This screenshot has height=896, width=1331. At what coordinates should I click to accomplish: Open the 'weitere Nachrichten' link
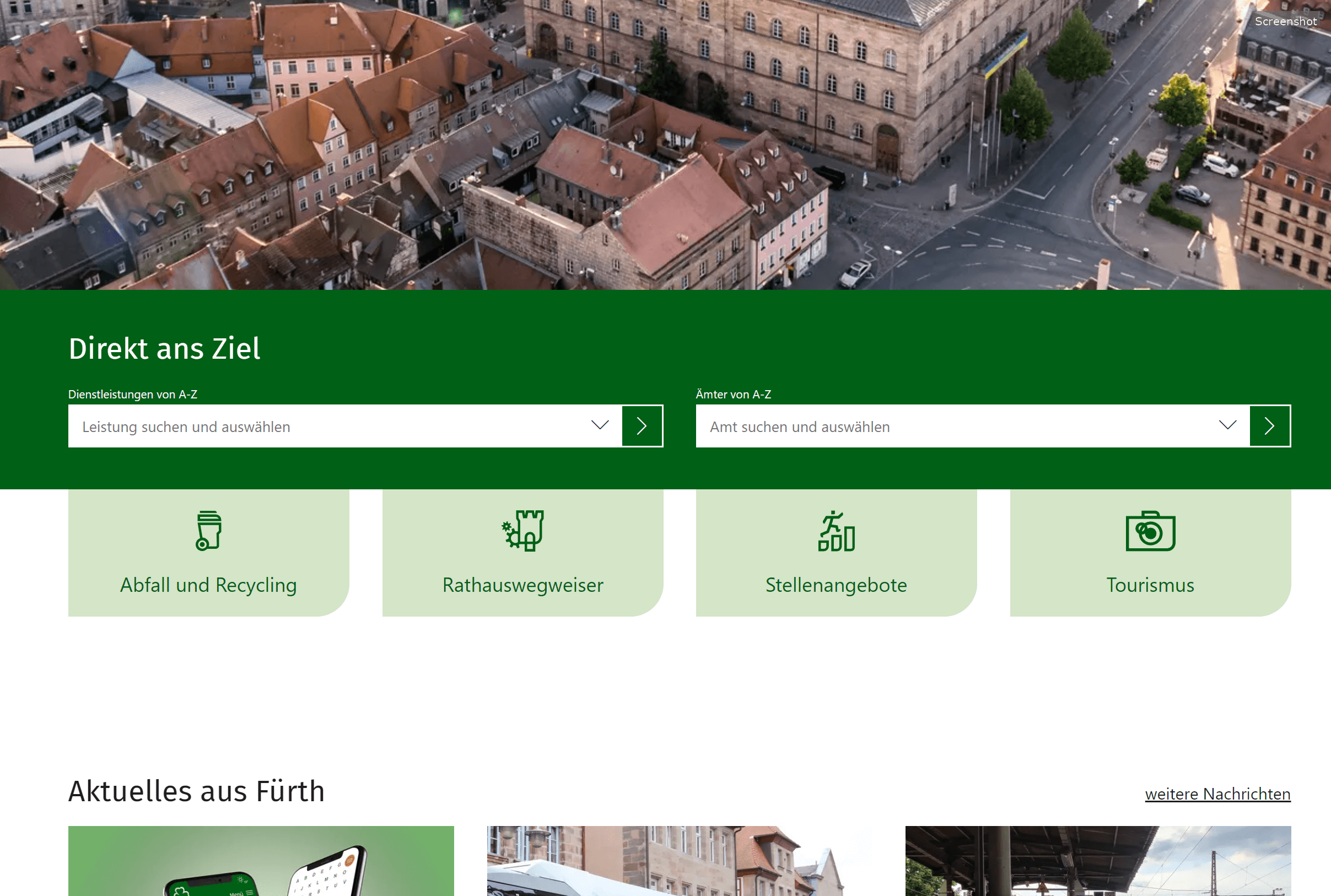(x=1217, y=794)
